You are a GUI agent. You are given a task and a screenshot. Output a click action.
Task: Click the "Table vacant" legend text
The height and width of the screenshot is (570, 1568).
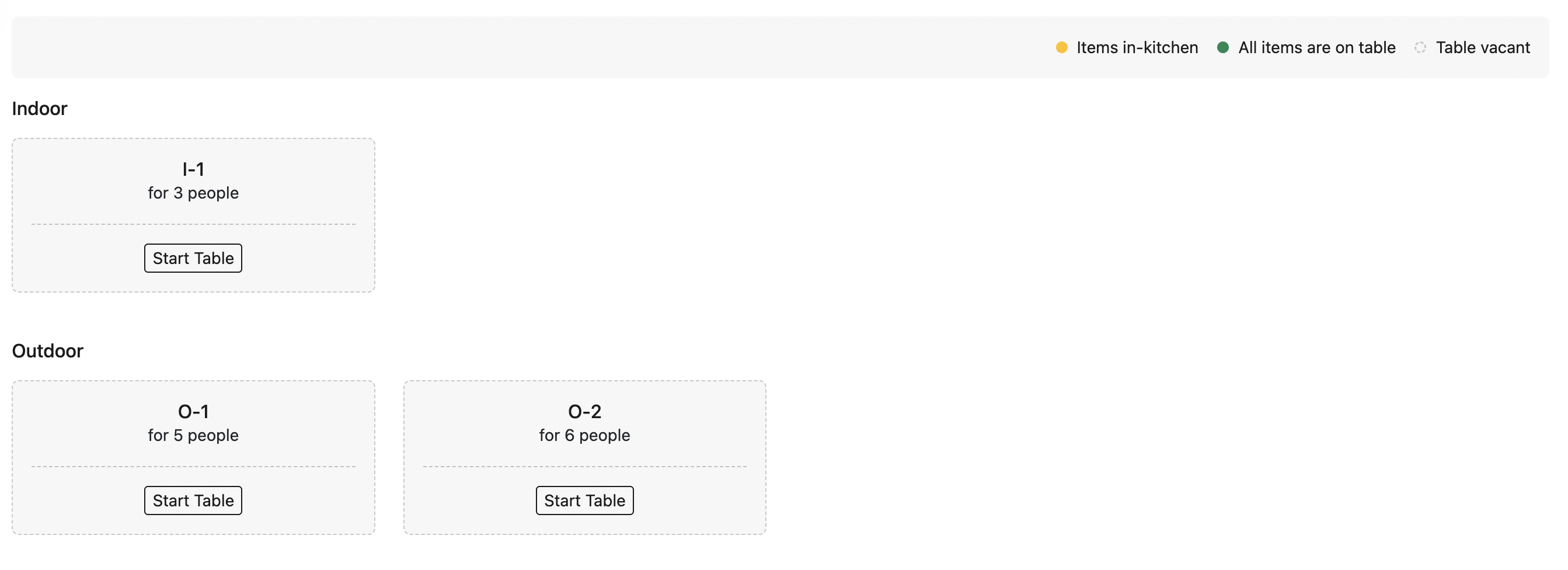[1482, 47]
